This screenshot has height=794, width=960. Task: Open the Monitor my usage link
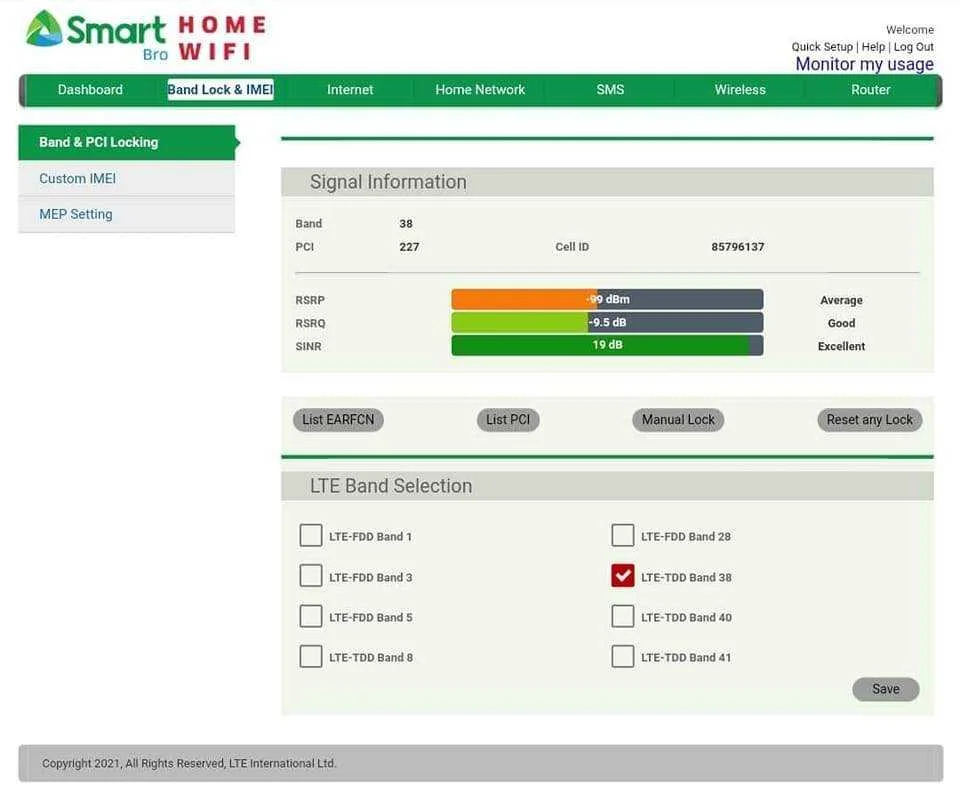coord(864,64)
